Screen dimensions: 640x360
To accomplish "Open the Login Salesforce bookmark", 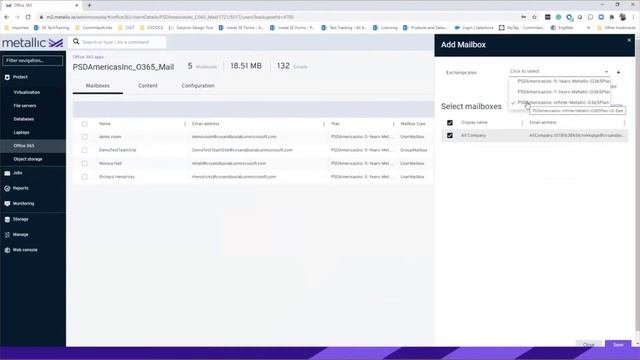I will (x=474, y=28).
